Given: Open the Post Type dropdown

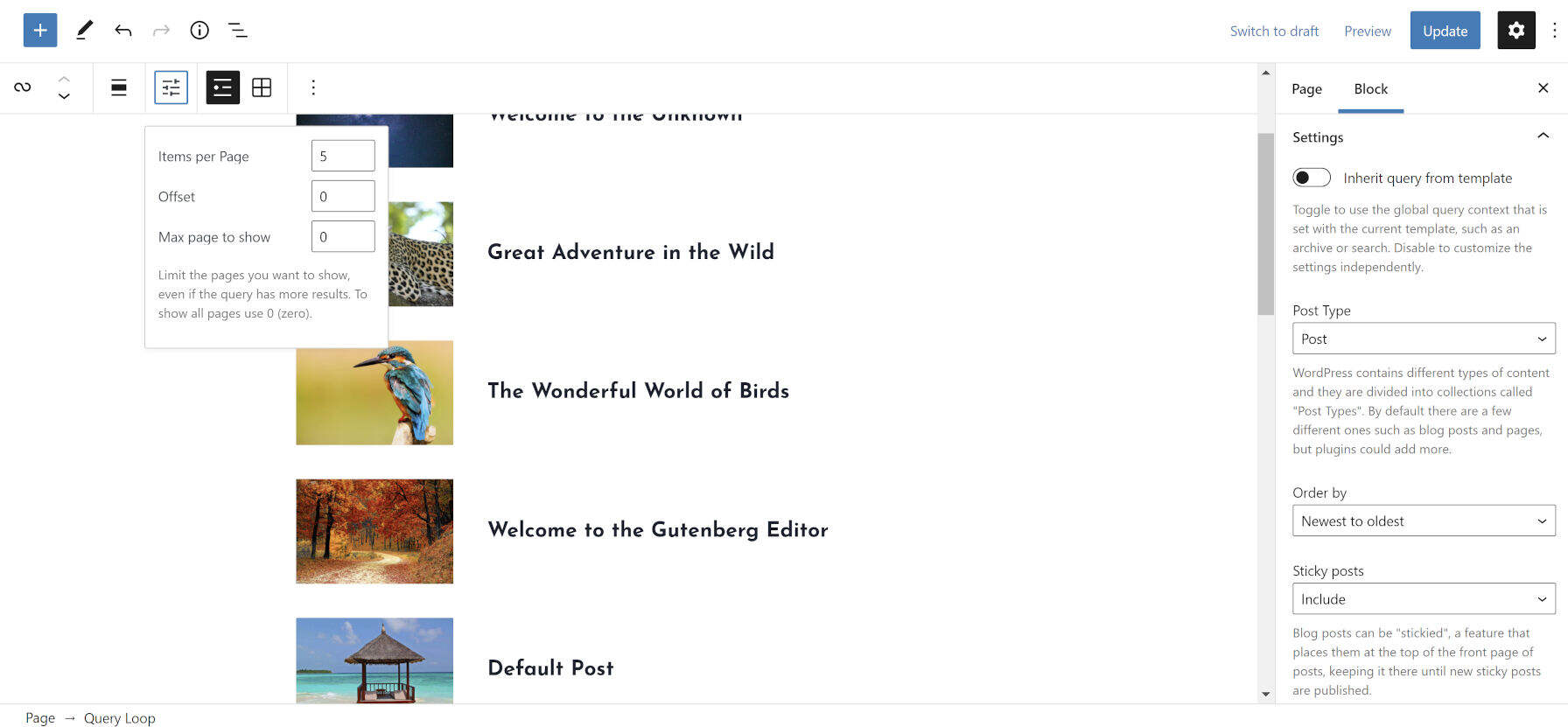Looking at the screenshot, I should pos(1424,339).
